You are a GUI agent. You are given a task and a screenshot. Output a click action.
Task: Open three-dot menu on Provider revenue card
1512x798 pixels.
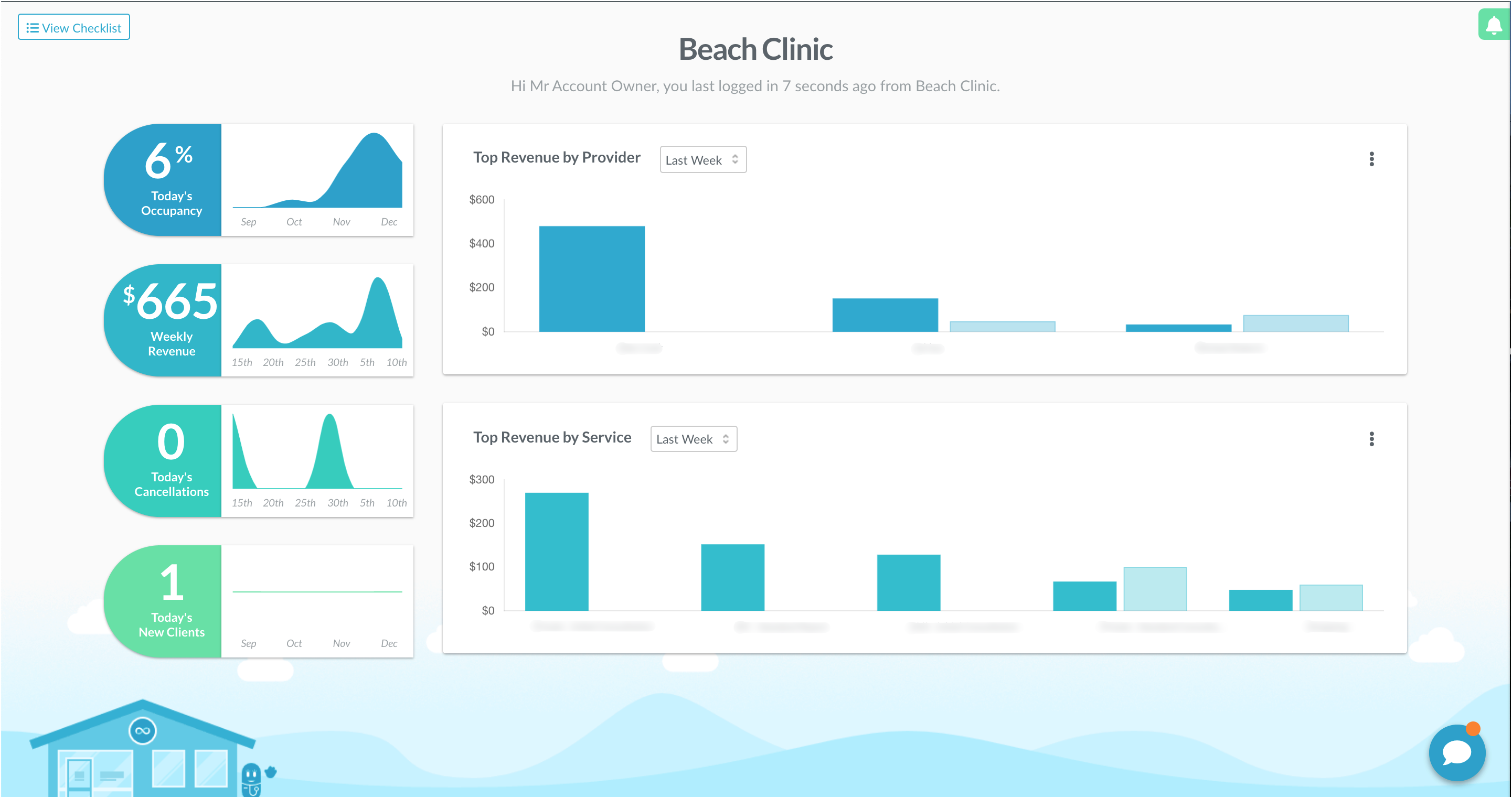(x=1372, y=159)
